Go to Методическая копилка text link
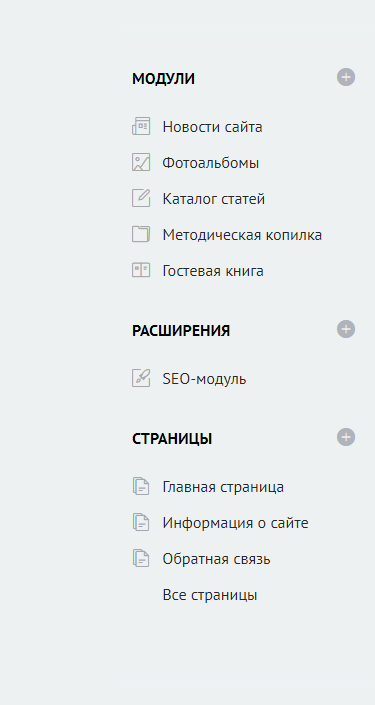 (242, 235)
